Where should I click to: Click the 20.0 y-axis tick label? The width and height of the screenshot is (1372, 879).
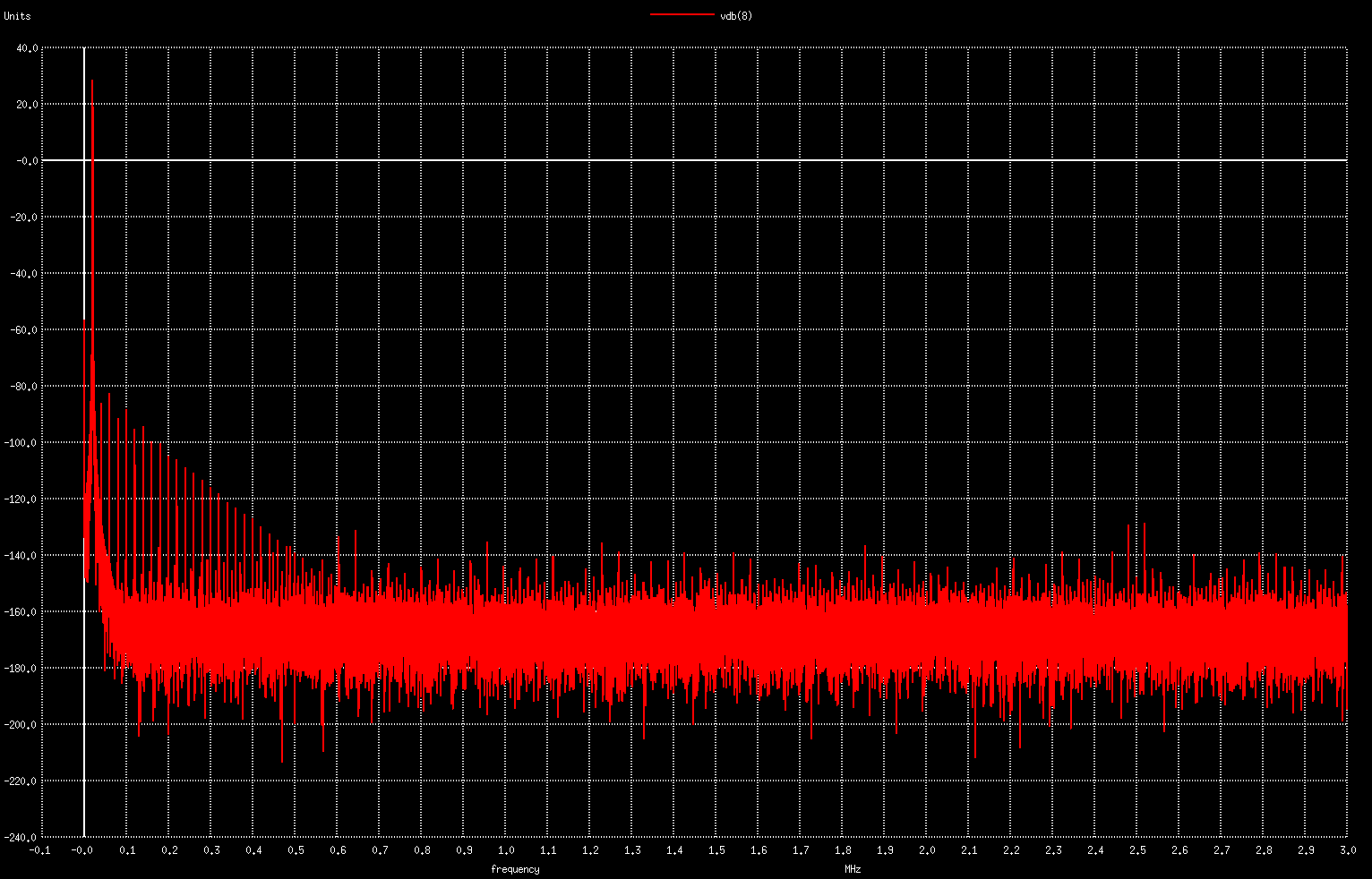(28, 105)
